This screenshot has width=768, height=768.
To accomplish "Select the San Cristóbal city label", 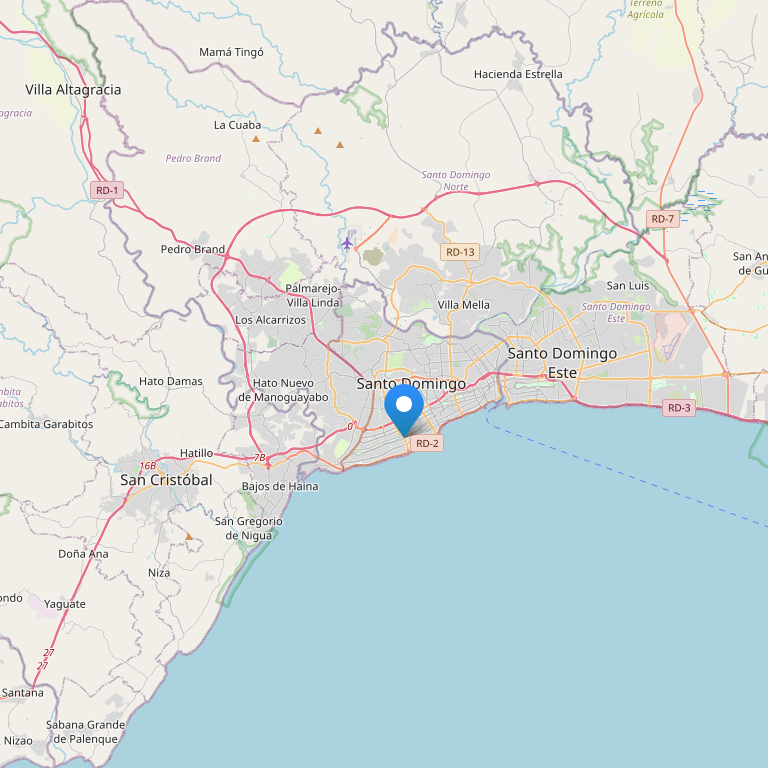I will point(167,480).
